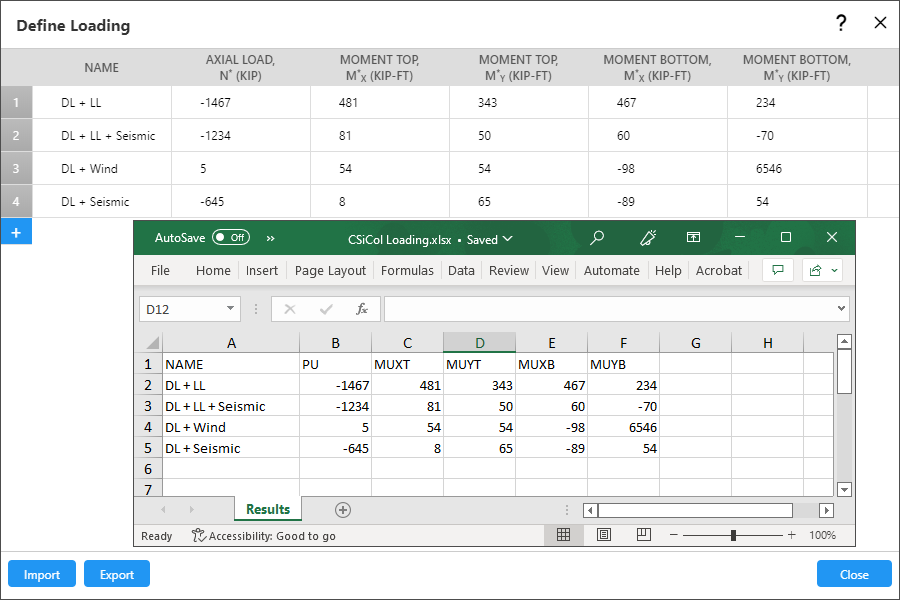This screenshot has width=900, height=600.
Task: Open the Comments pane icon in Excel
Action: (x=777, y=270)
